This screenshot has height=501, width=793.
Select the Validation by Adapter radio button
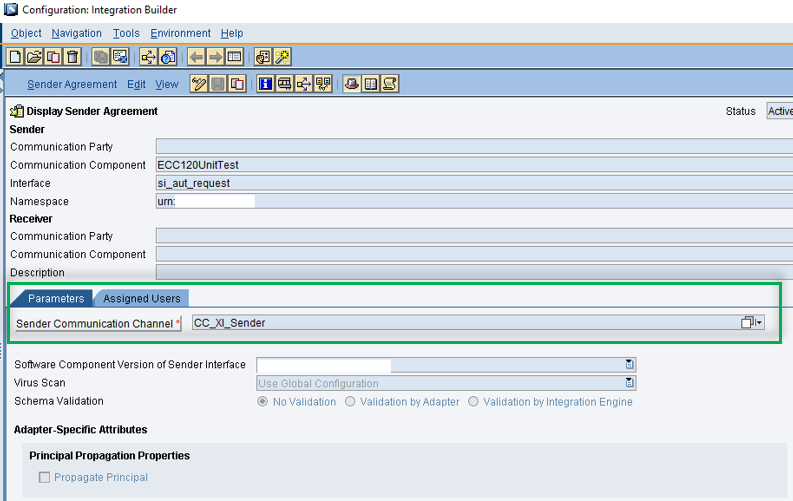[350, 401]
